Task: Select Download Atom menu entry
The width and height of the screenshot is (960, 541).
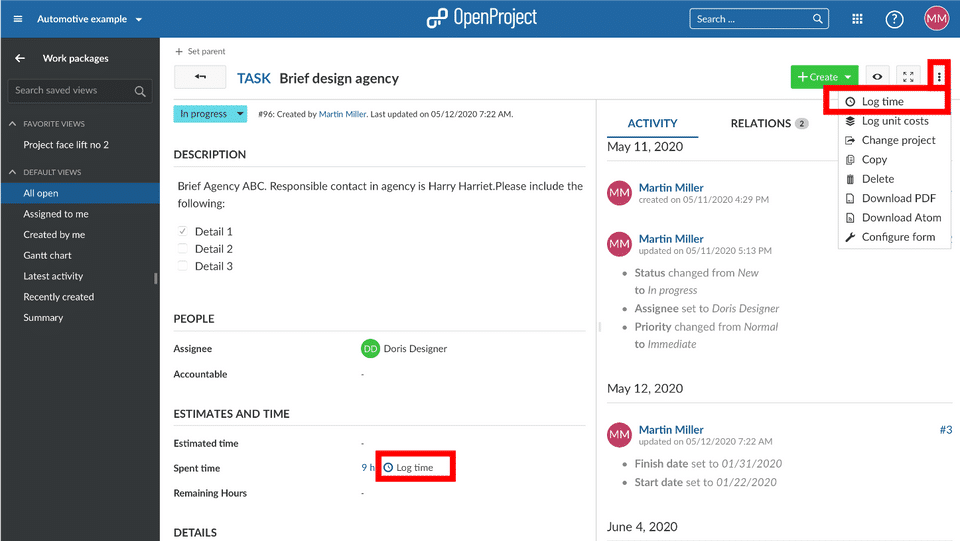Action: 894,218
